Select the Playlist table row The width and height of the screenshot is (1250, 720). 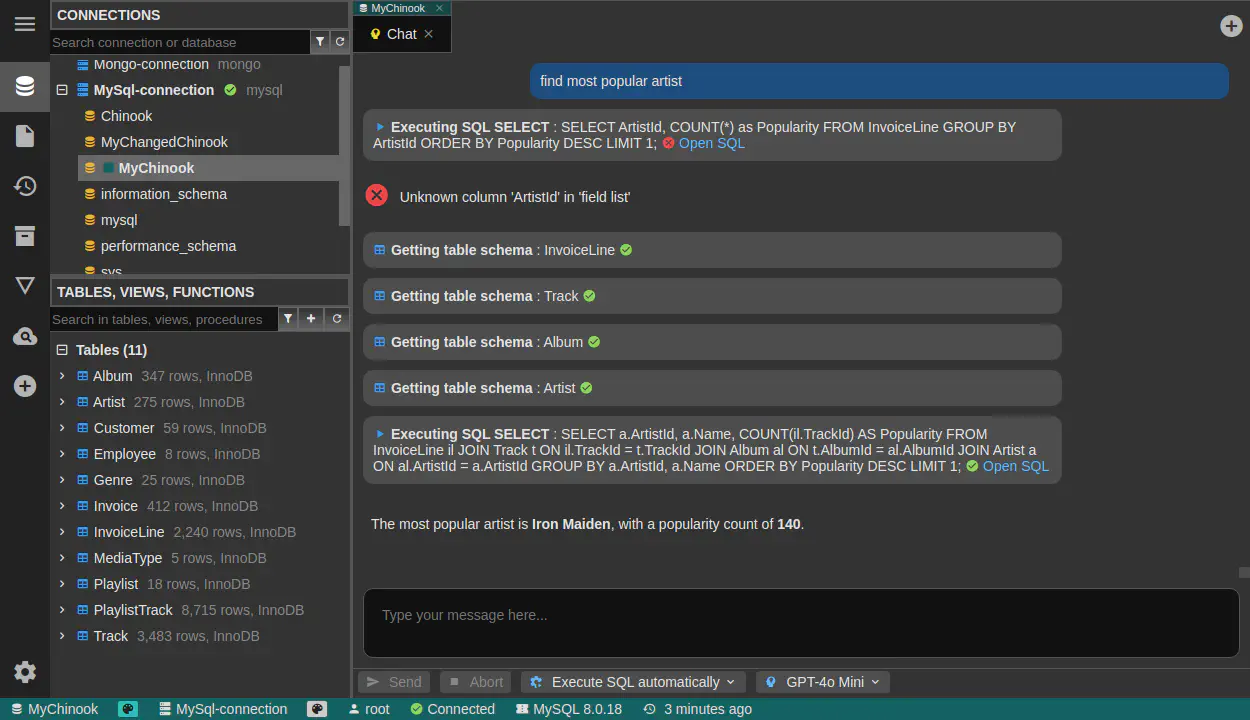pos(198,584)
